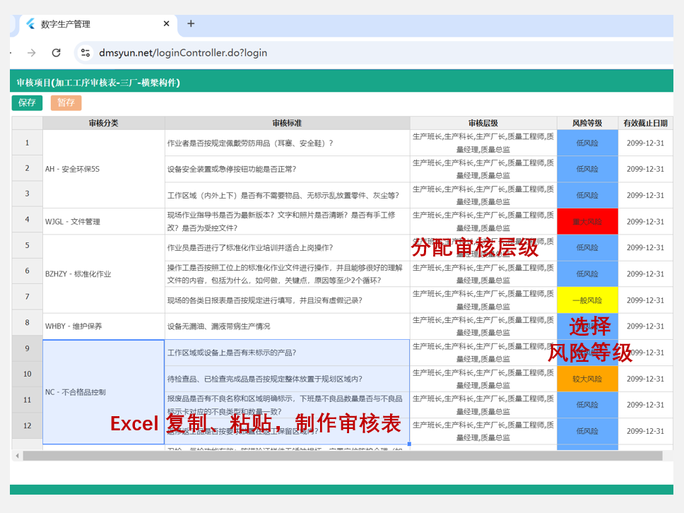
Task: Click the horizontal scrollbar of the table
Action: [300, 456]
